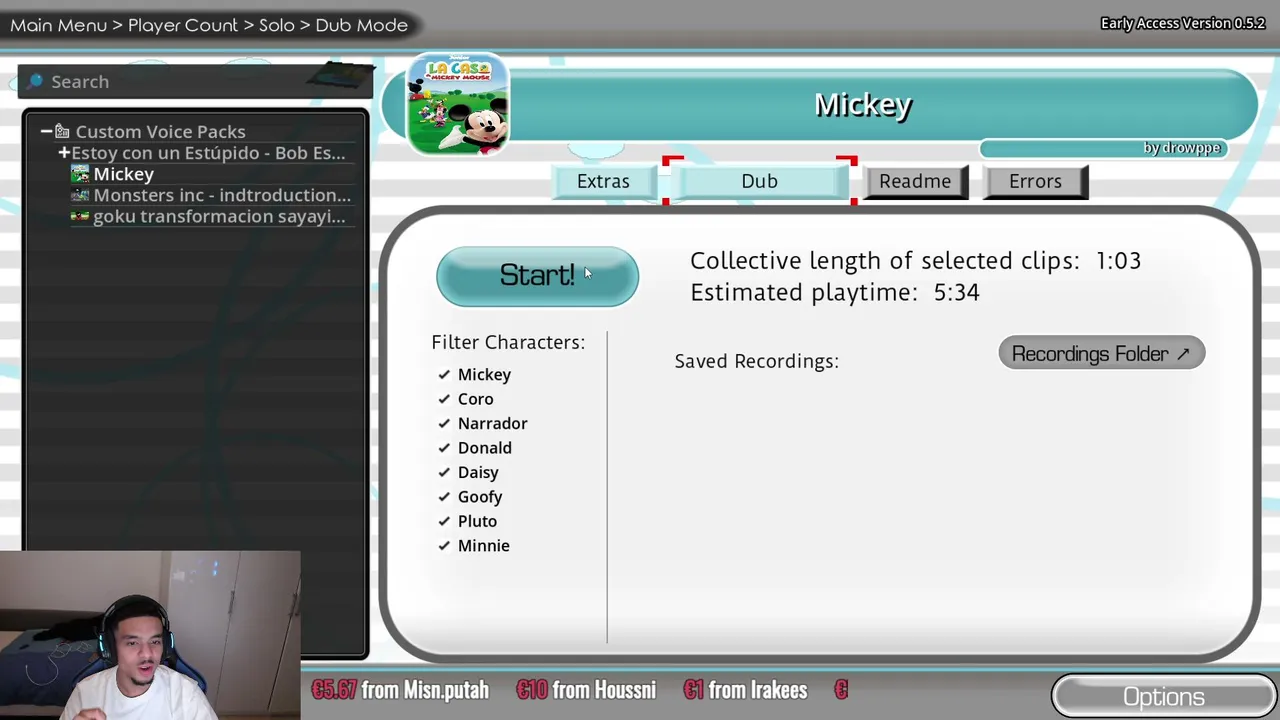This screenshot has width=1280, height=720.
Task: Open the Recordings Folder
Action: (x=1101, y=354)
